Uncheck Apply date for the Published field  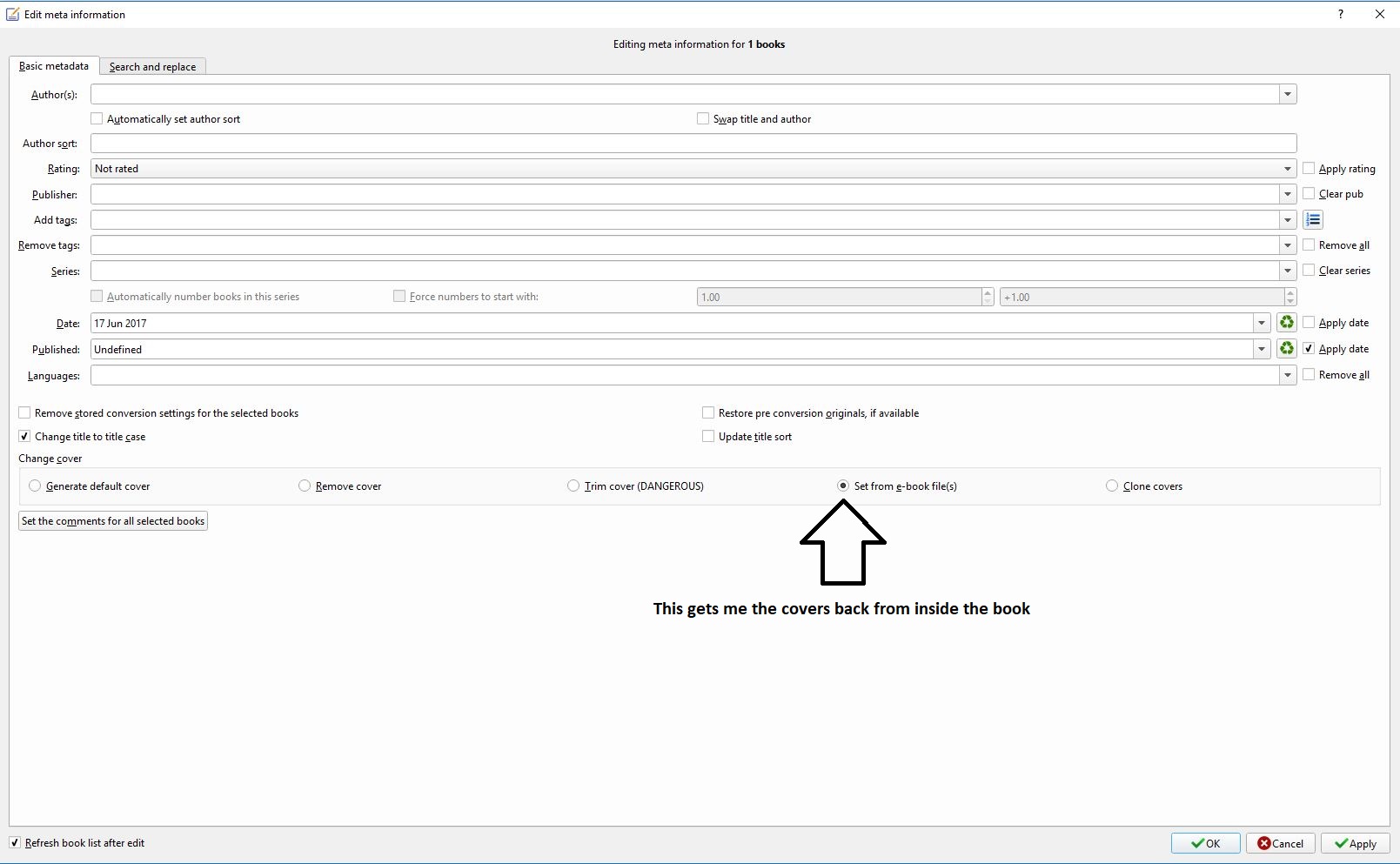[x=1309, y=348]
